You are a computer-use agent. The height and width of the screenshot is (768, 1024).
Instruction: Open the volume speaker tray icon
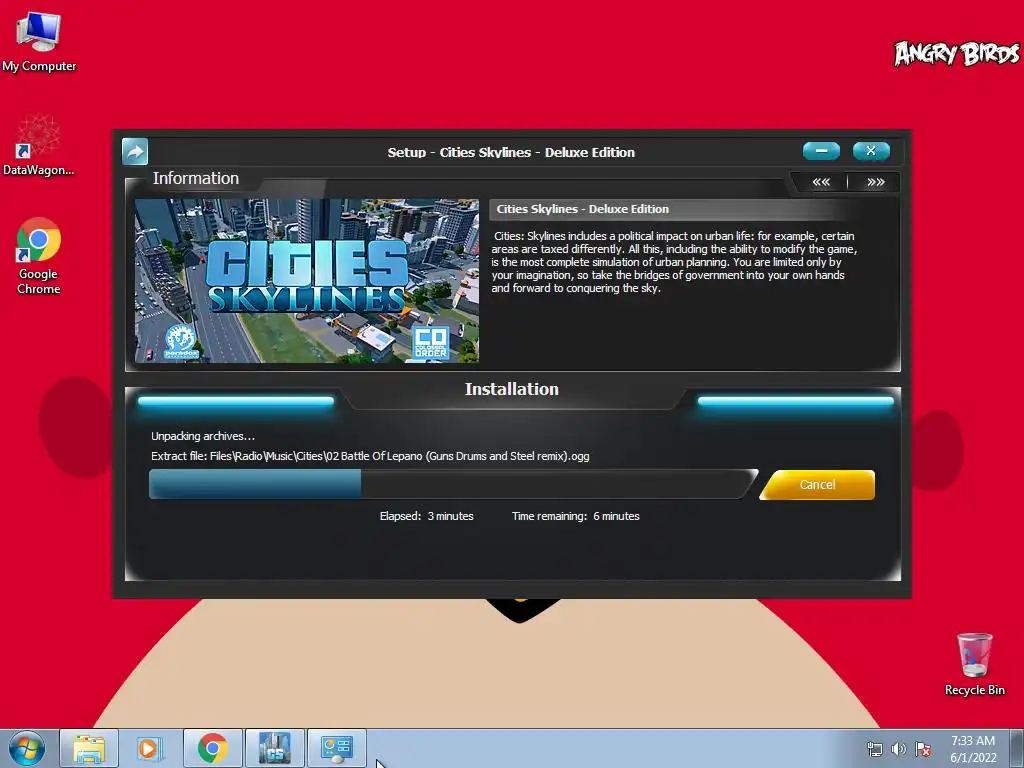[x=899, y=749]
